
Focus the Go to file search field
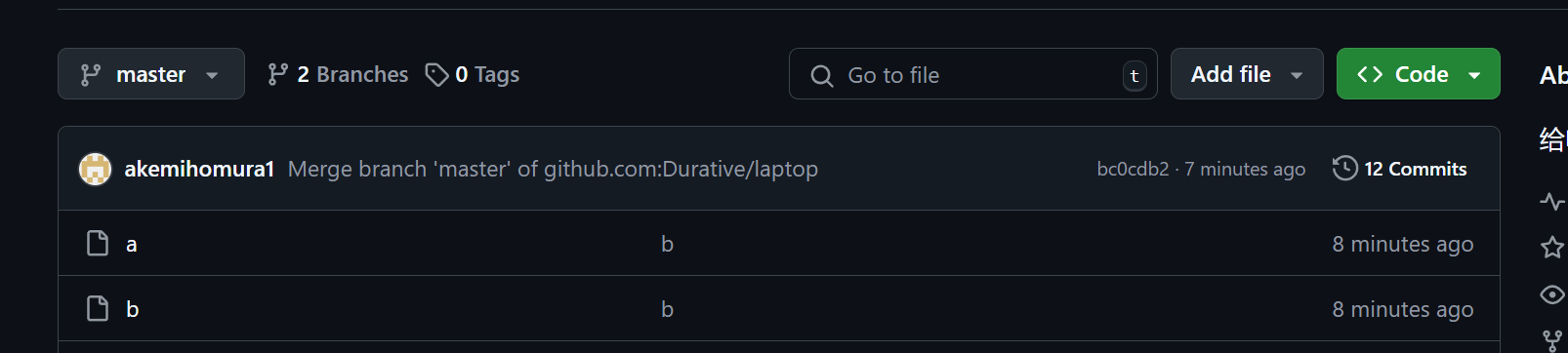click(972, 74)
